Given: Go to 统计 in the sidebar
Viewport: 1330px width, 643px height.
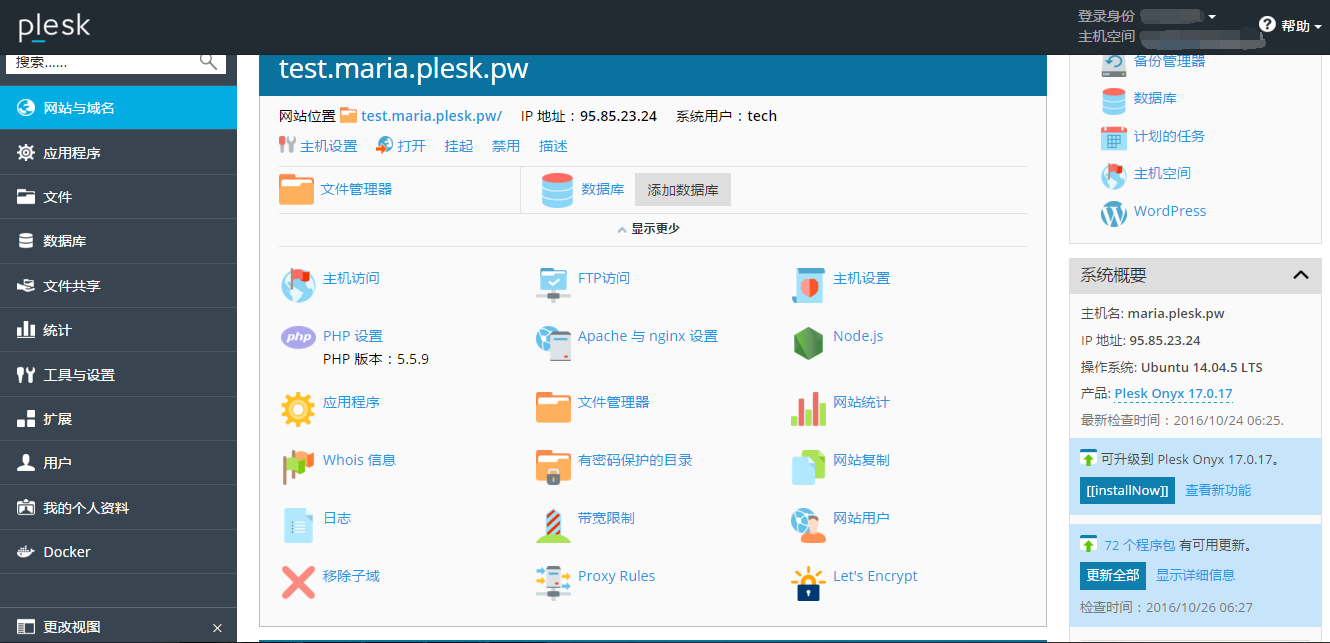Looking at the screenshot, I should pos(118,330).
